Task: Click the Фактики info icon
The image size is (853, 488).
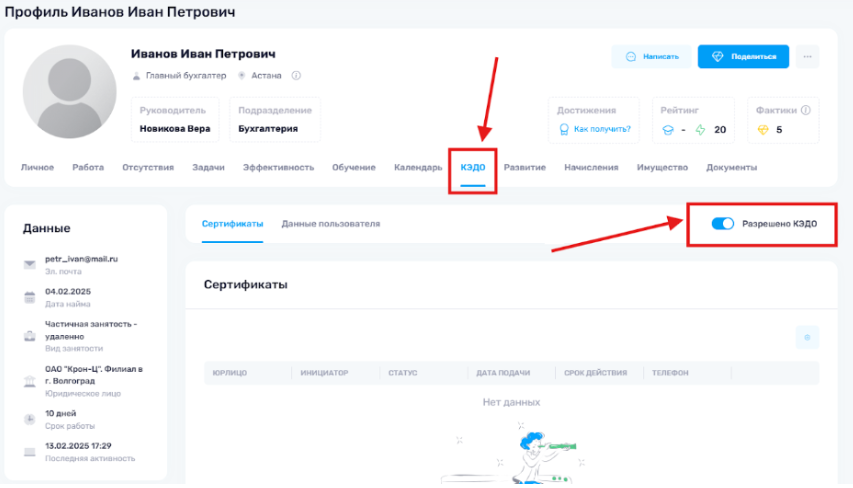Action: coord(806,111)
